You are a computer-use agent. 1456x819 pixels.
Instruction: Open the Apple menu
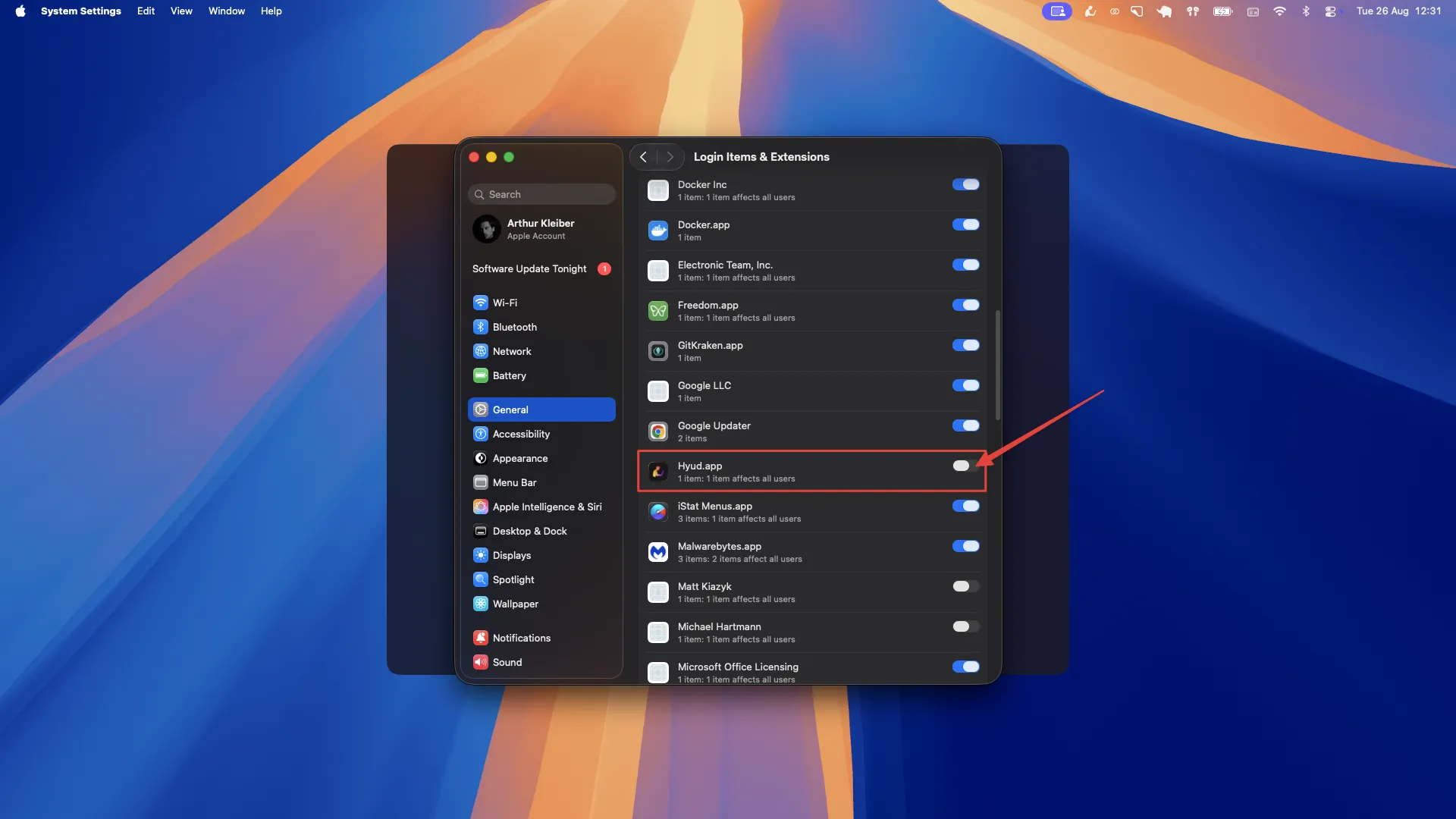pyautogui.click(x=20, y=11)
